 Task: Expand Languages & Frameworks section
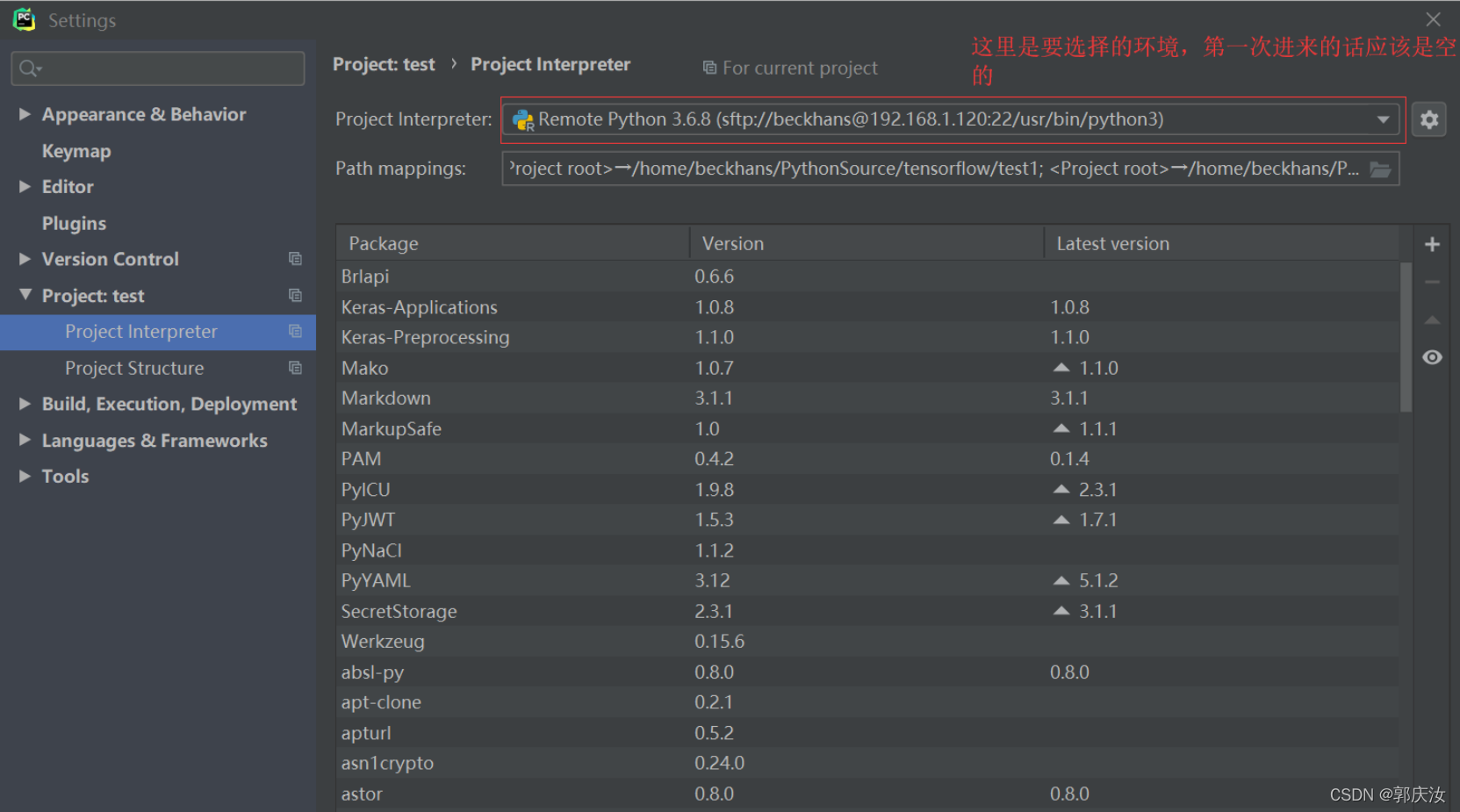coord(25,440)
